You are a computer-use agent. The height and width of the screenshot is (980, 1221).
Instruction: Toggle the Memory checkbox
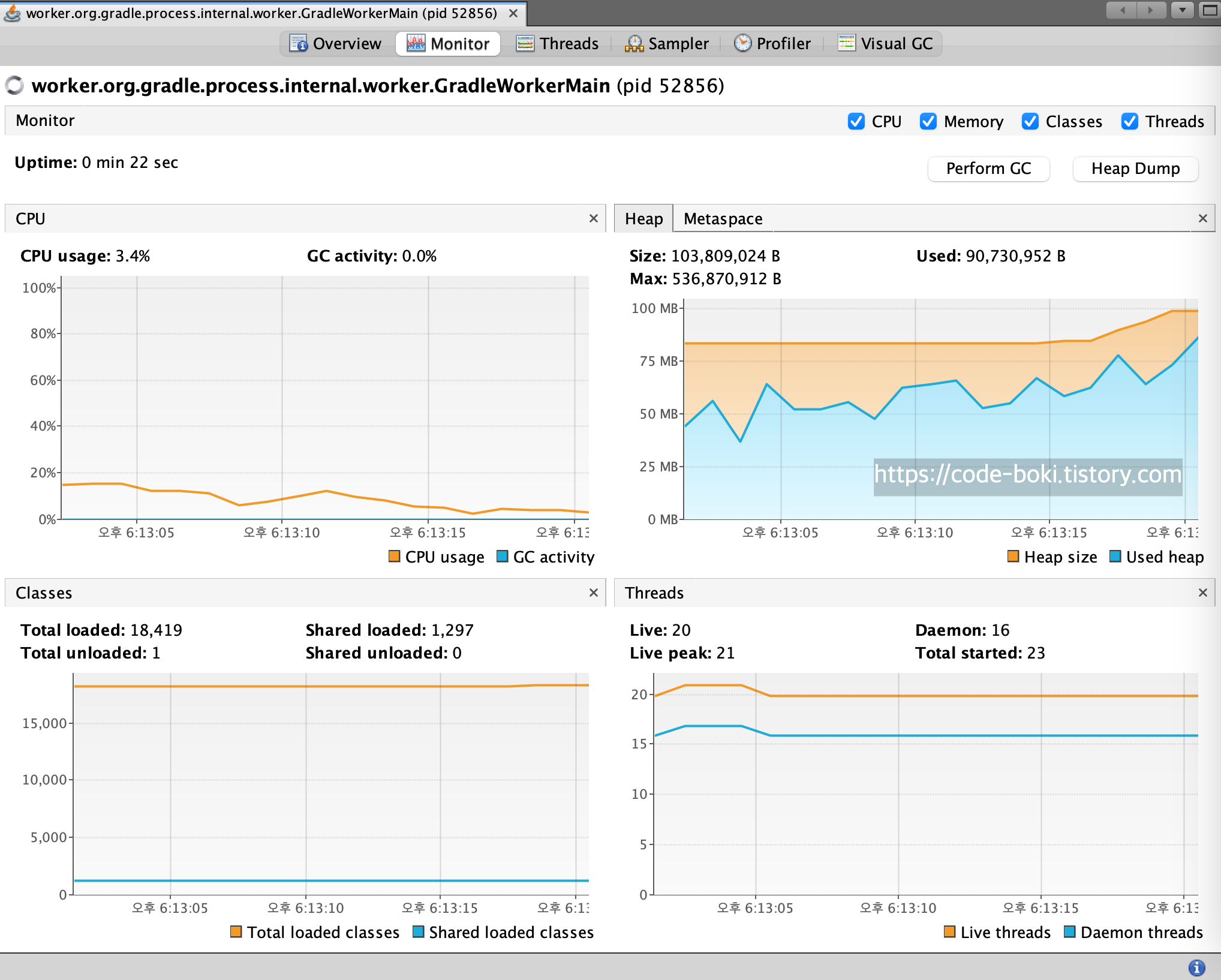coord(928,121)
